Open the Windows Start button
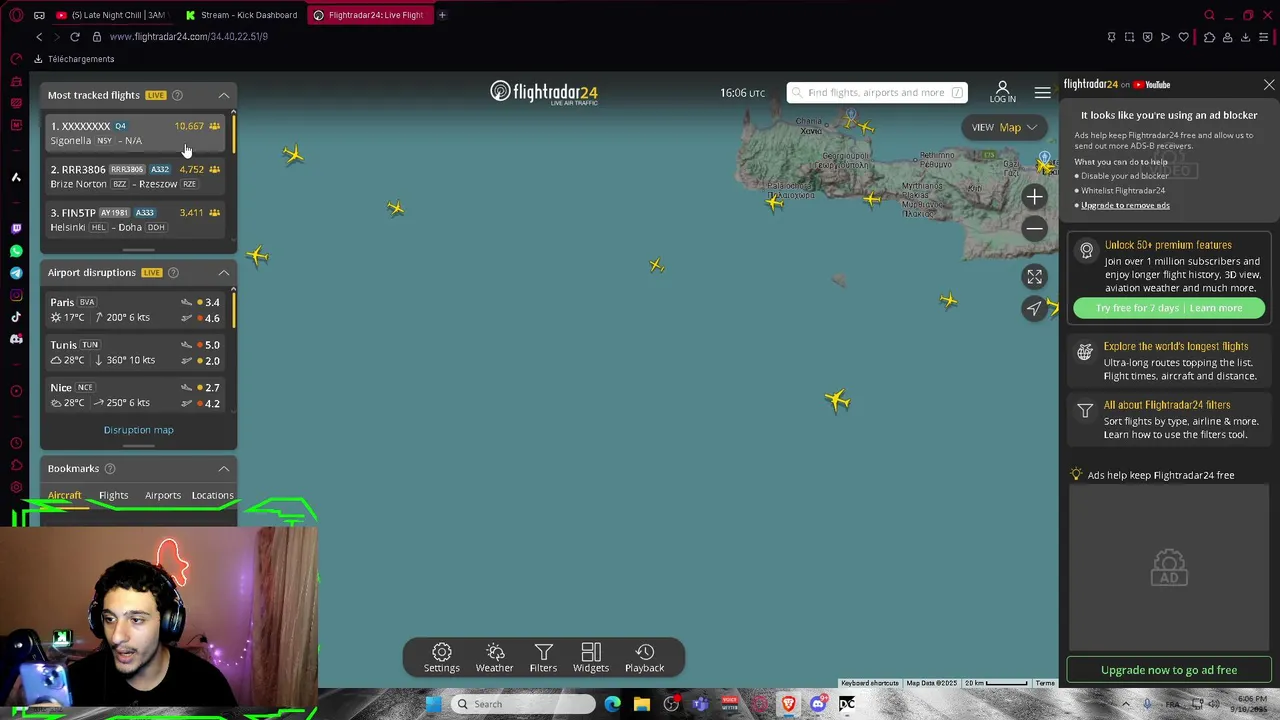This screenshot has width=1280, height=720. pyautogui.click(x=433, y=704)
